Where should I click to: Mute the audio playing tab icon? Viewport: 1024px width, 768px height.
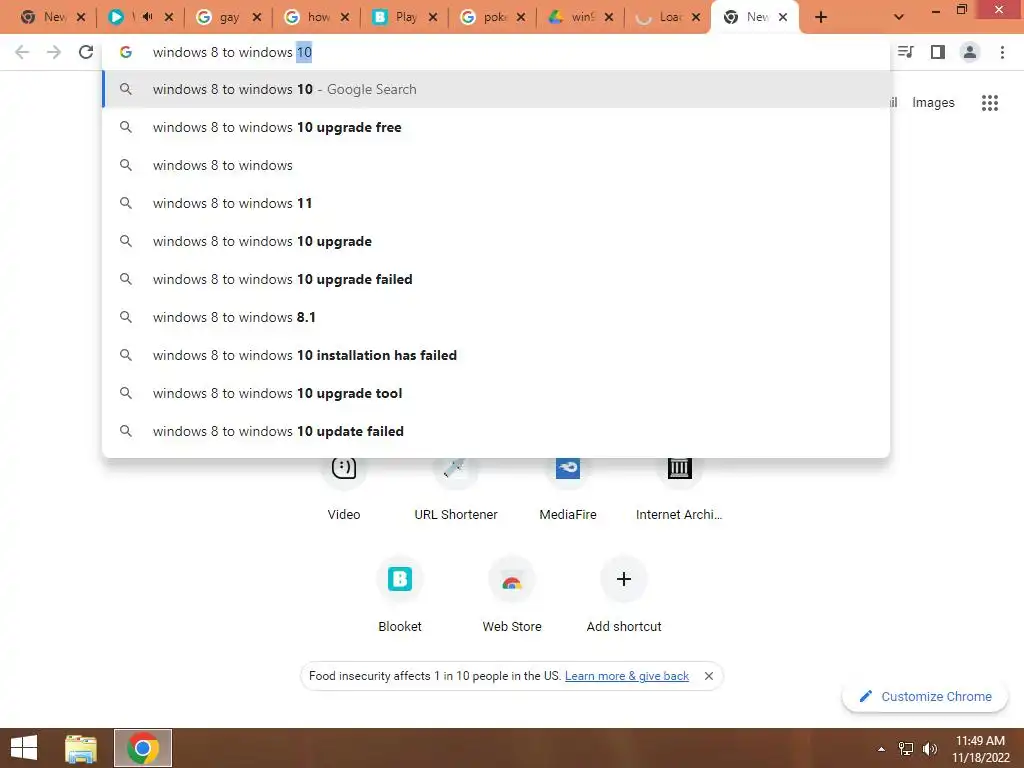pyautogui.click(x=148, y=17)
